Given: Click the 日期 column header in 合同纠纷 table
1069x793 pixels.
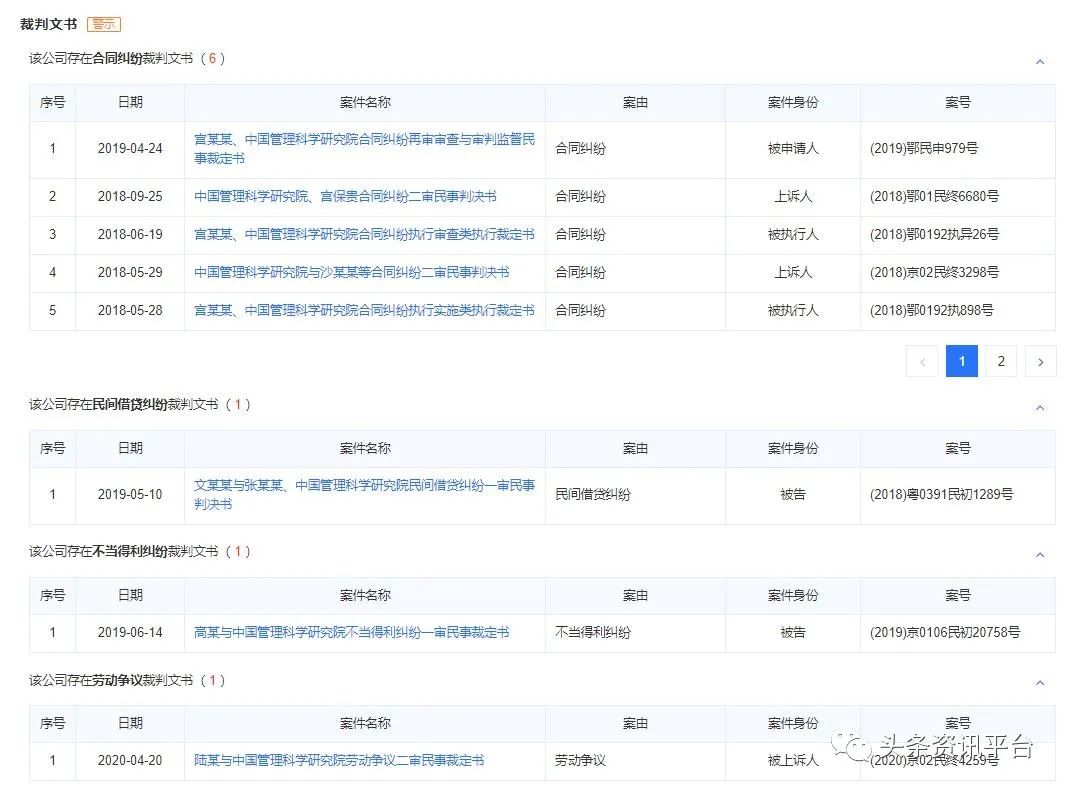Looking at the screenshot, I should [130, 103].
